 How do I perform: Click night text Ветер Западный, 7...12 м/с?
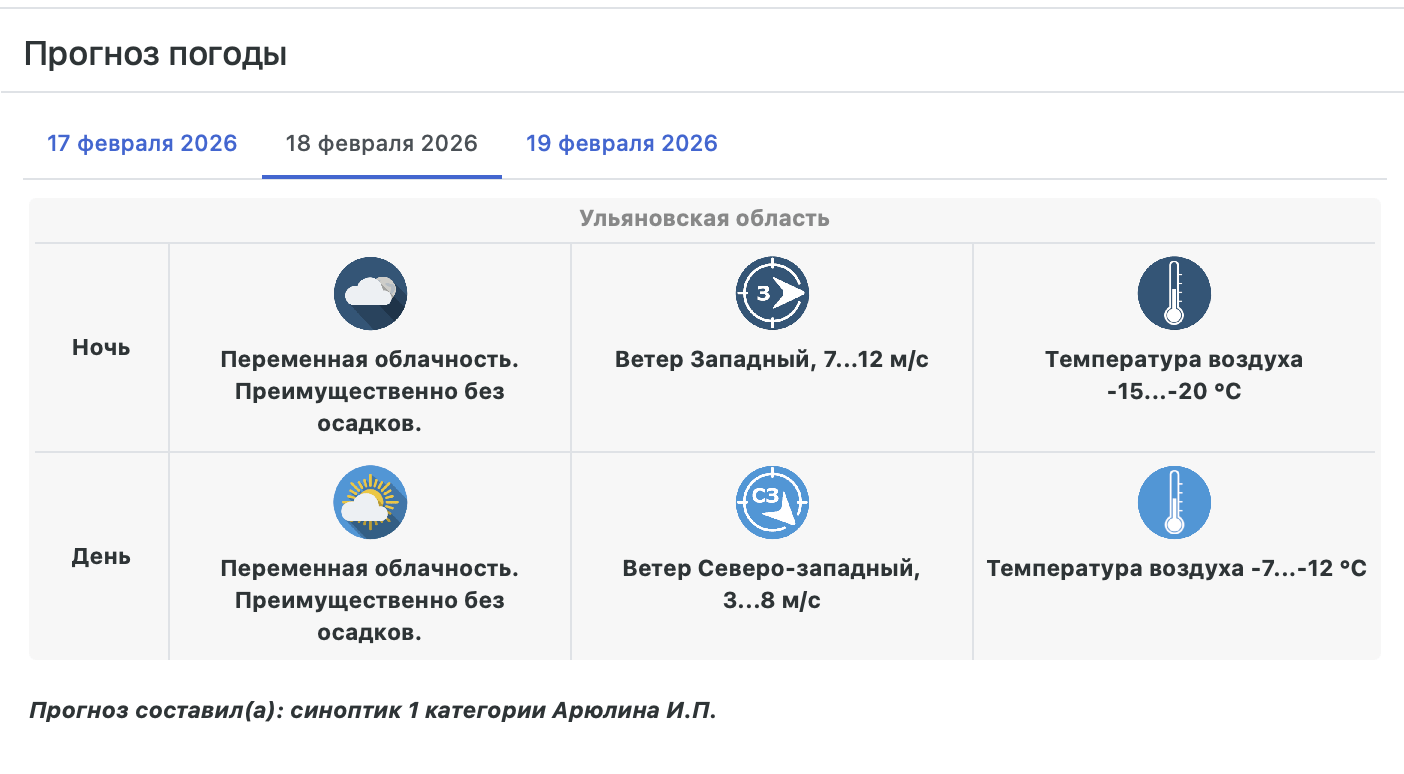tap(772, 359)
